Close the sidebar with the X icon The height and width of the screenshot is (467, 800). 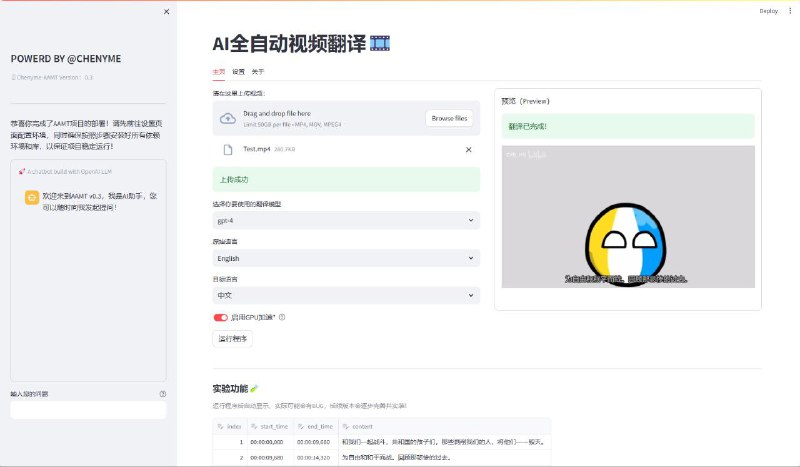pyautogui.click(x=166, y=12)
